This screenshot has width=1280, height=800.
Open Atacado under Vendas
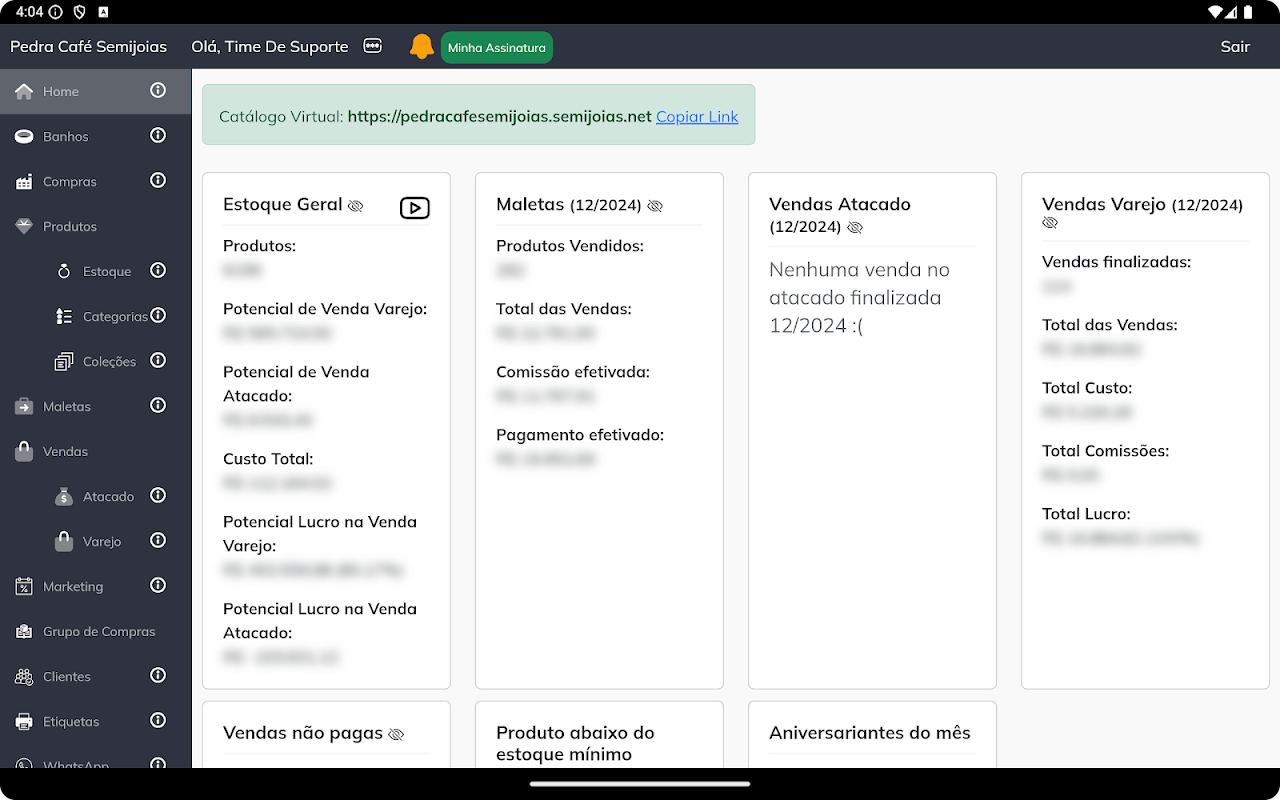pos(108,496)
